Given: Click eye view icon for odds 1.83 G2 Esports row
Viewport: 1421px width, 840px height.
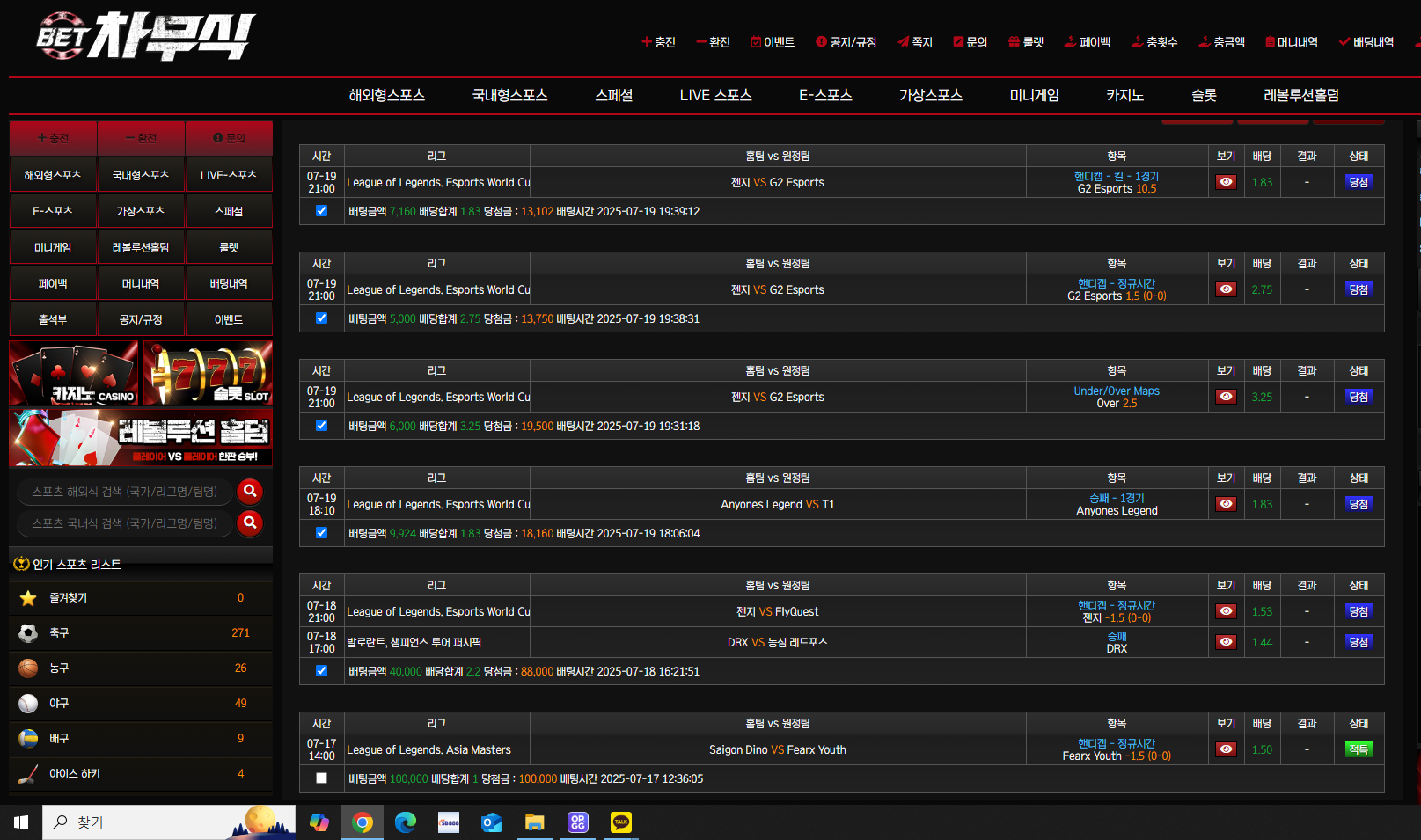Looking at the screenshot, I should [x=1226, y=182].
